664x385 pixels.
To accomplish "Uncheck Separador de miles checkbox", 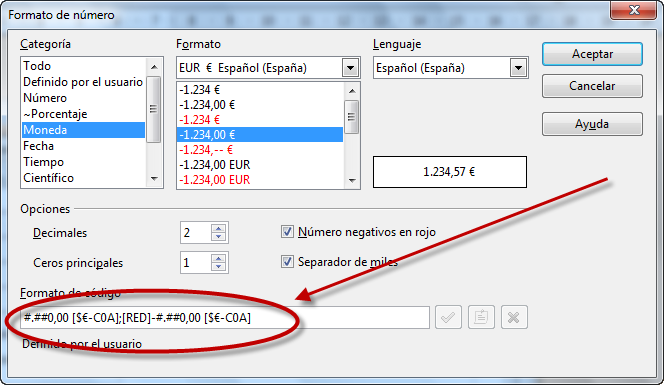I will pos(287,262).
